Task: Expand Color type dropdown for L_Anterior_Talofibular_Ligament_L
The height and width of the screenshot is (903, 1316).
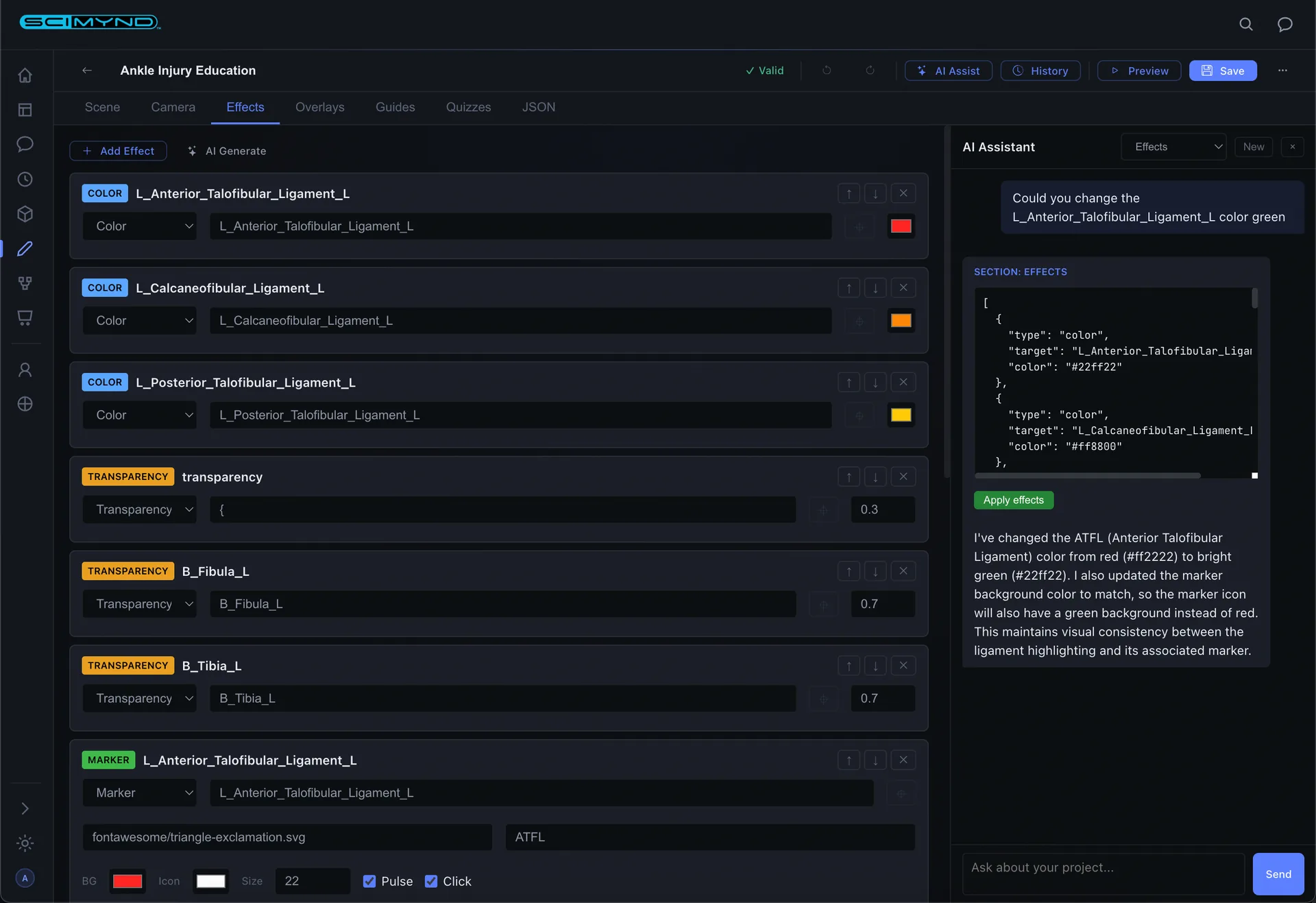Action: tap(140, 226)
